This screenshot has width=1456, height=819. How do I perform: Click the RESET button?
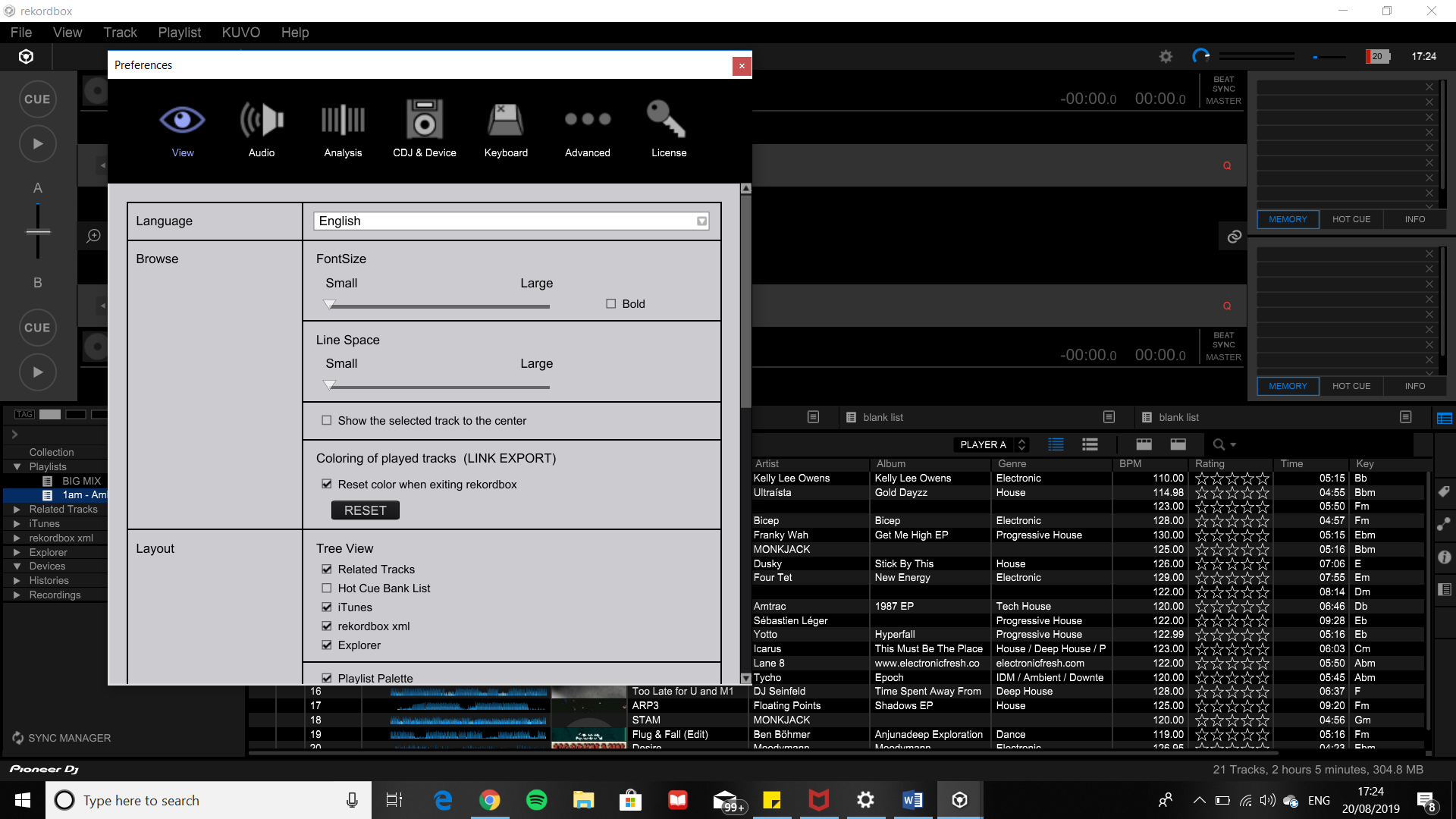click(366, 510)
